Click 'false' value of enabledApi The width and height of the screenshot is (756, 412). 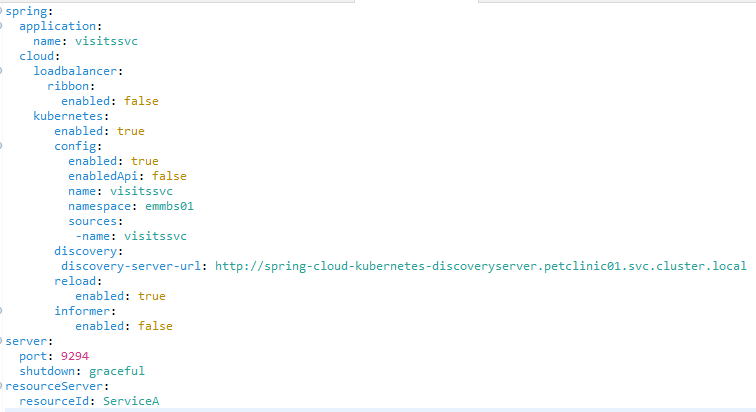coord(169,176)
